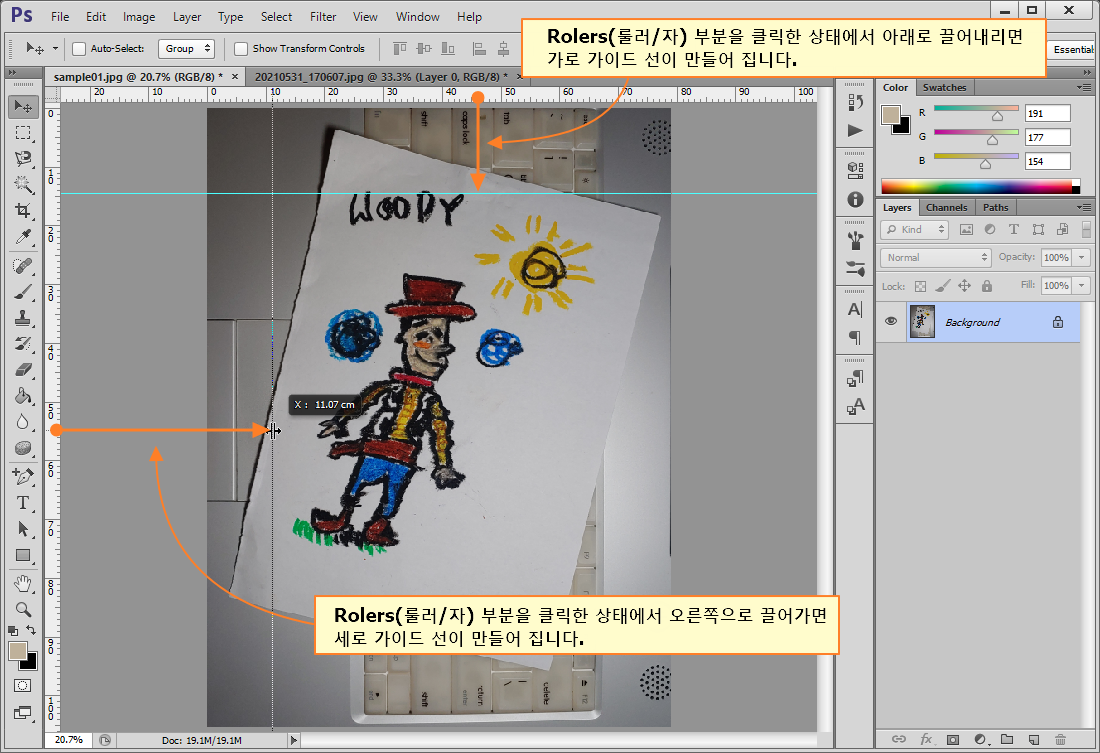Open the Color panel options menu
Viewport: 1100px width, 753px height.
(x=1085, y=88)
